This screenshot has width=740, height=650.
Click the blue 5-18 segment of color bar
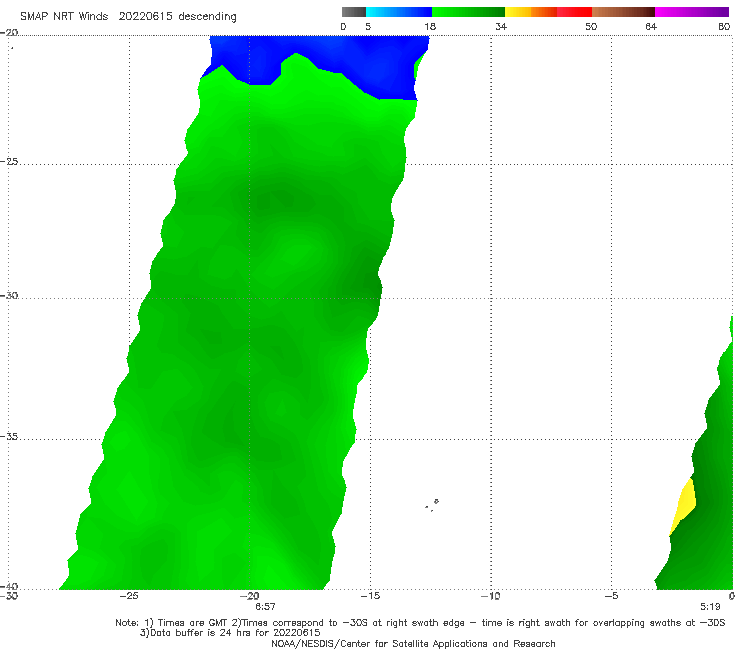coord(399,12)
